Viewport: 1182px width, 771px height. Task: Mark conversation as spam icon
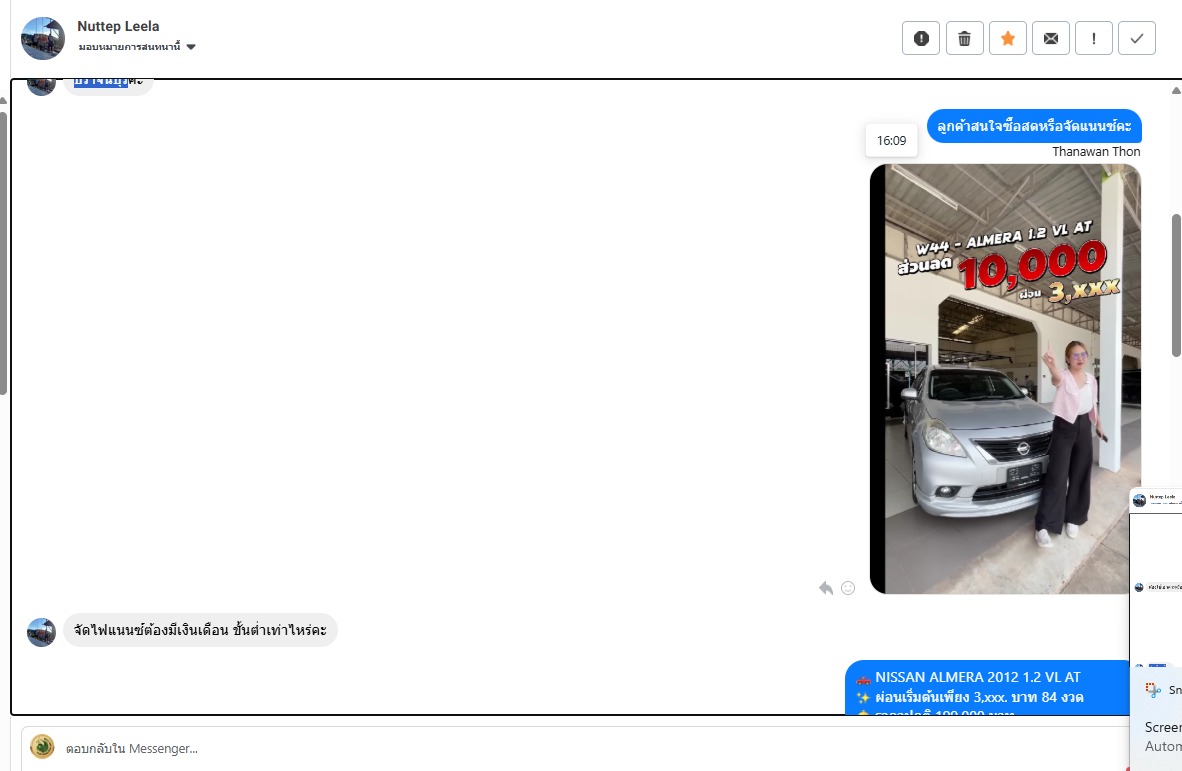(x=920, y=38)
